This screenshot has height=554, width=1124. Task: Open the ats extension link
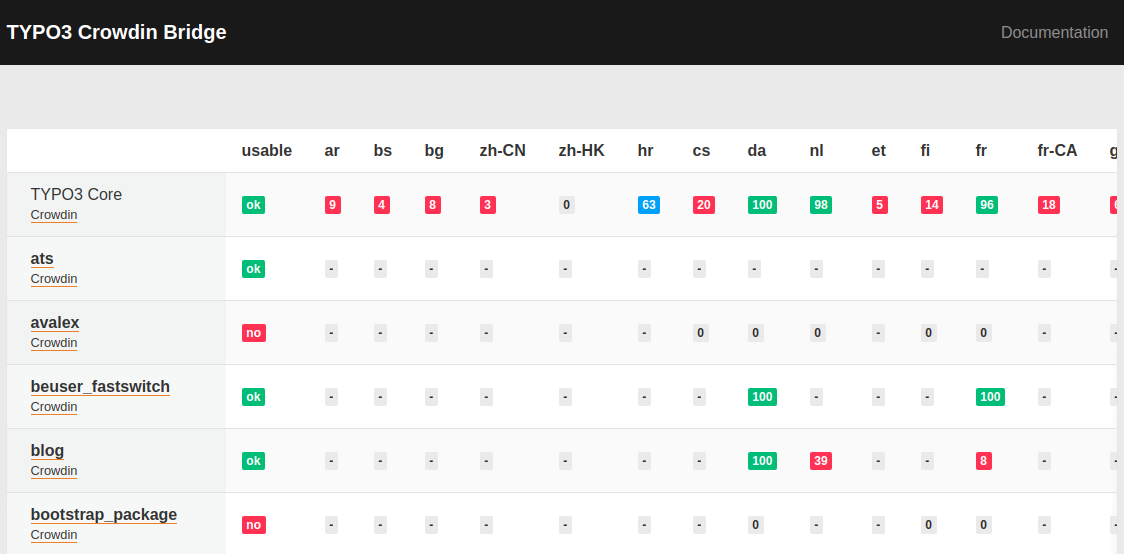click(x=42, y=258)
